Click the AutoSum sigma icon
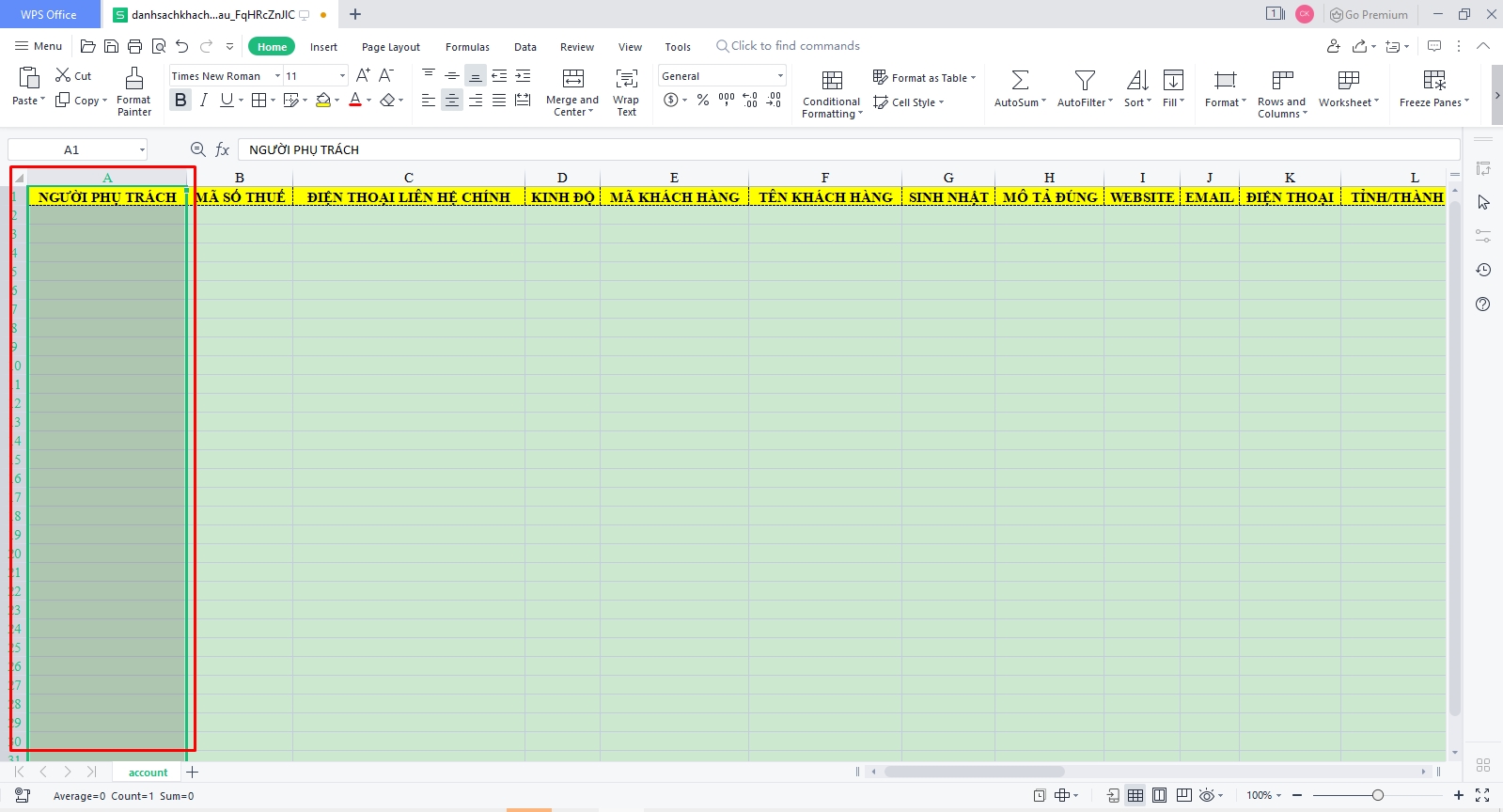 click(1020, 80)
